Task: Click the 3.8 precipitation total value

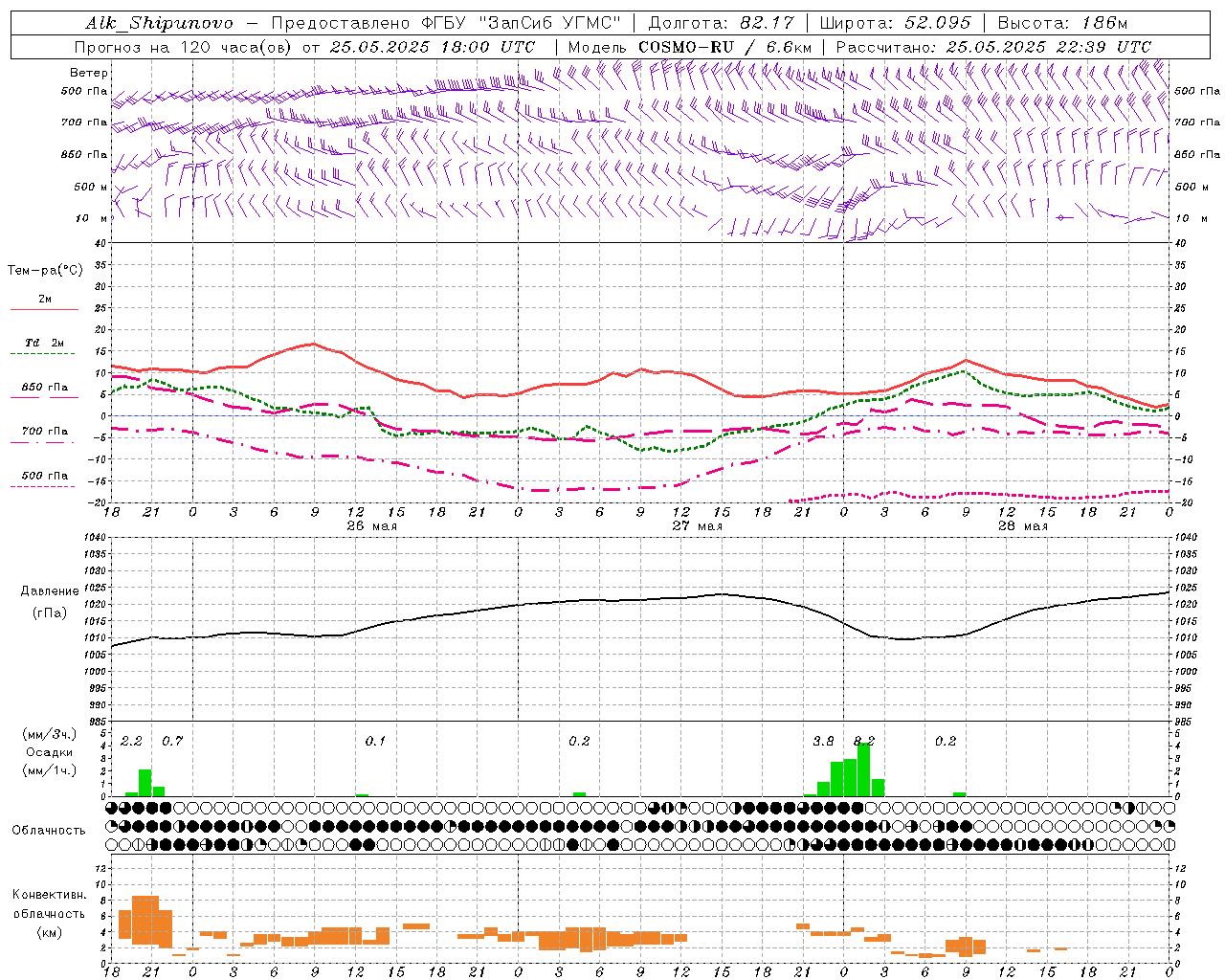Action: pyautogui.click(x=823, y=742)
